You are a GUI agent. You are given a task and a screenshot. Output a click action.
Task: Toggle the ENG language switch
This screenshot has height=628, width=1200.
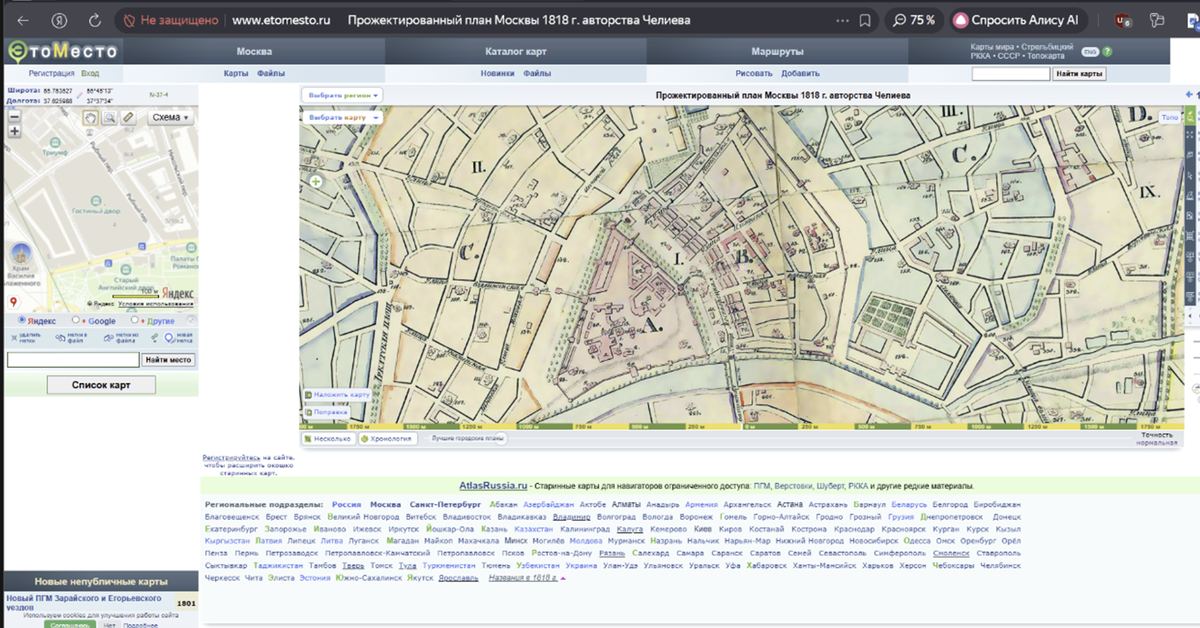point(1090,52)
